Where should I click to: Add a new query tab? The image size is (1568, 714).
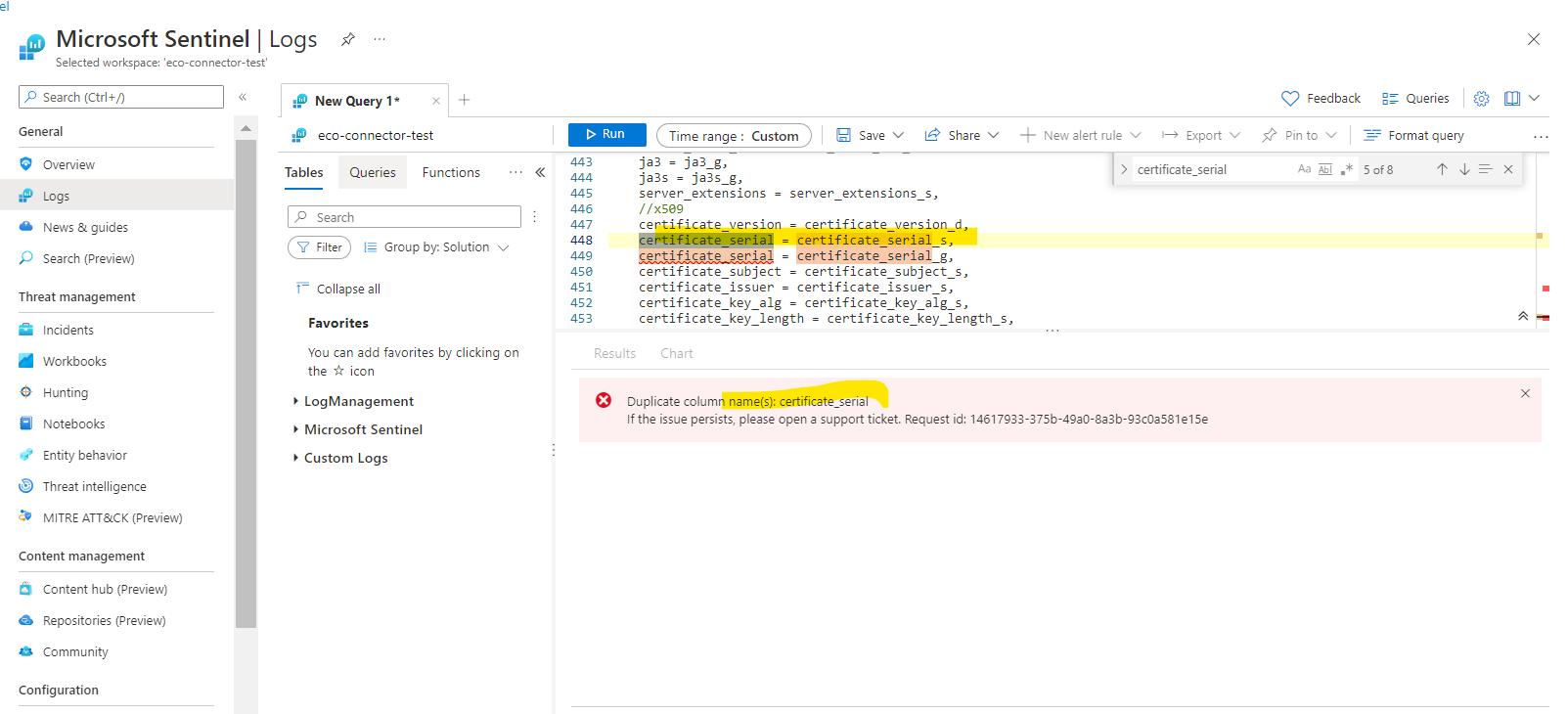click(465, 100)
